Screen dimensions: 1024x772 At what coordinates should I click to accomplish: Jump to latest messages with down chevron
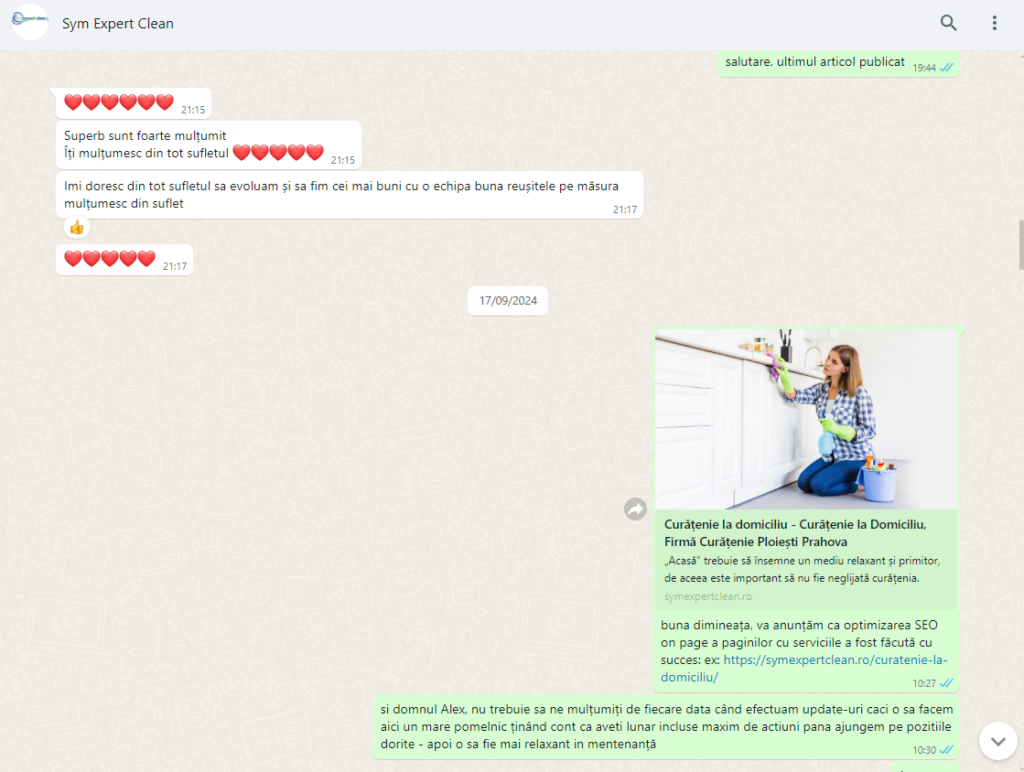tap(997, 741)
